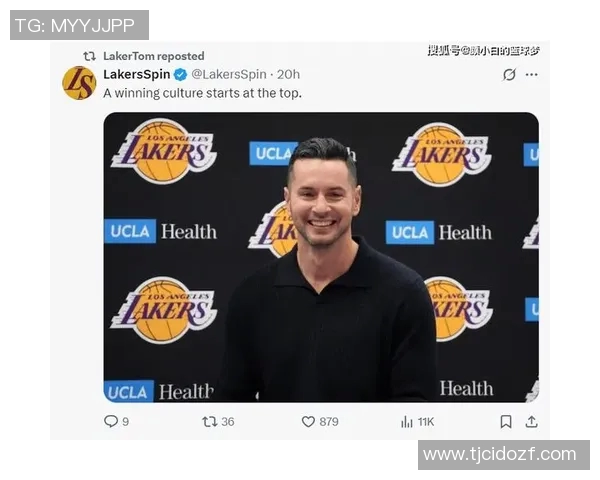This screenshot has height=480, width=600.
Task: Click the 879 likes count
Action: pos(329,422)
